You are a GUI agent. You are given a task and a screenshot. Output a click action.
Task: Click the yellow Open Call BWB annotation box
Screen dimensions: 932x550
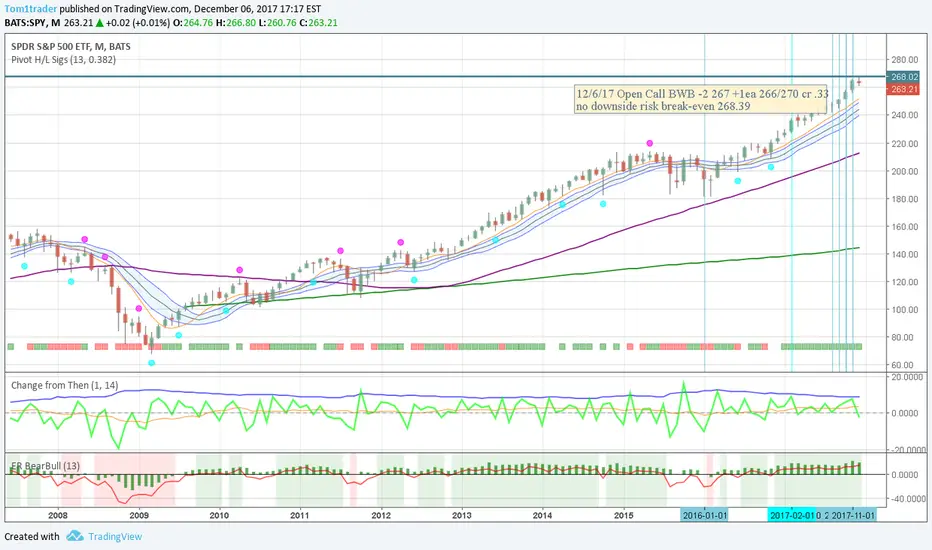tap(701, 100)
